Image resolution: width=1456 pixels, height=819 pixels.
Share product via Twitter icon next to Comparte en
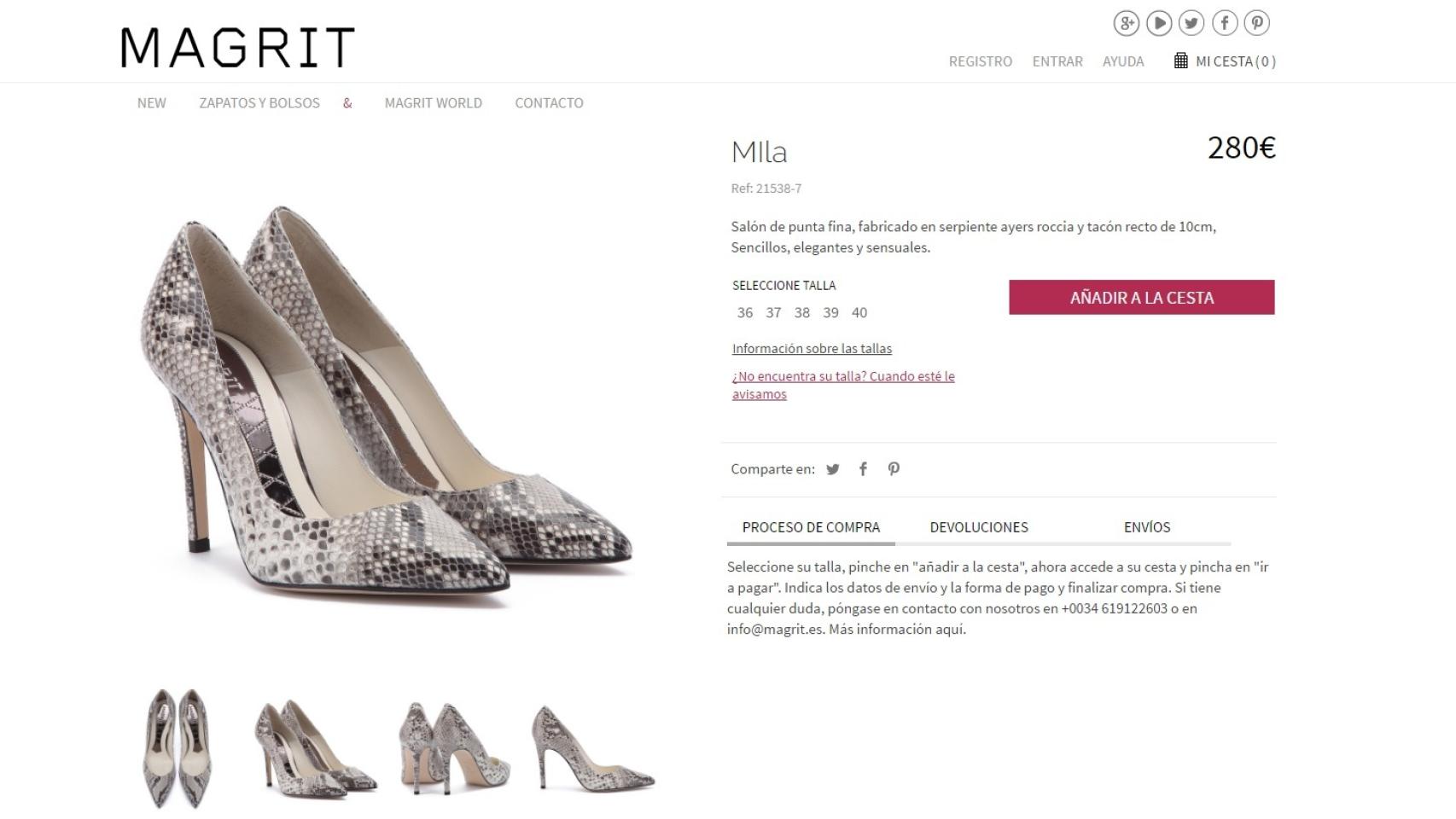point(831,468)
